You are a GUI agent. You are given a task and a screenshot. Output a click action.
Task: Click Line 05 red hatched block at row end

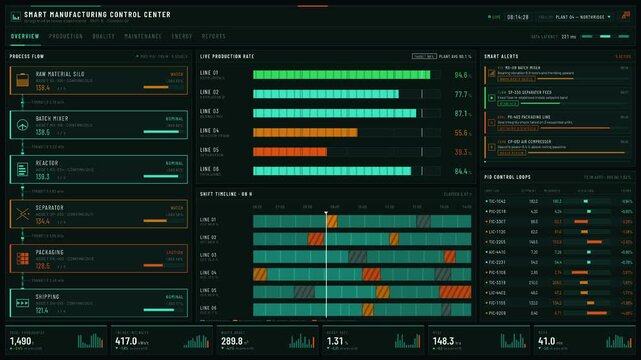[455, 292]
